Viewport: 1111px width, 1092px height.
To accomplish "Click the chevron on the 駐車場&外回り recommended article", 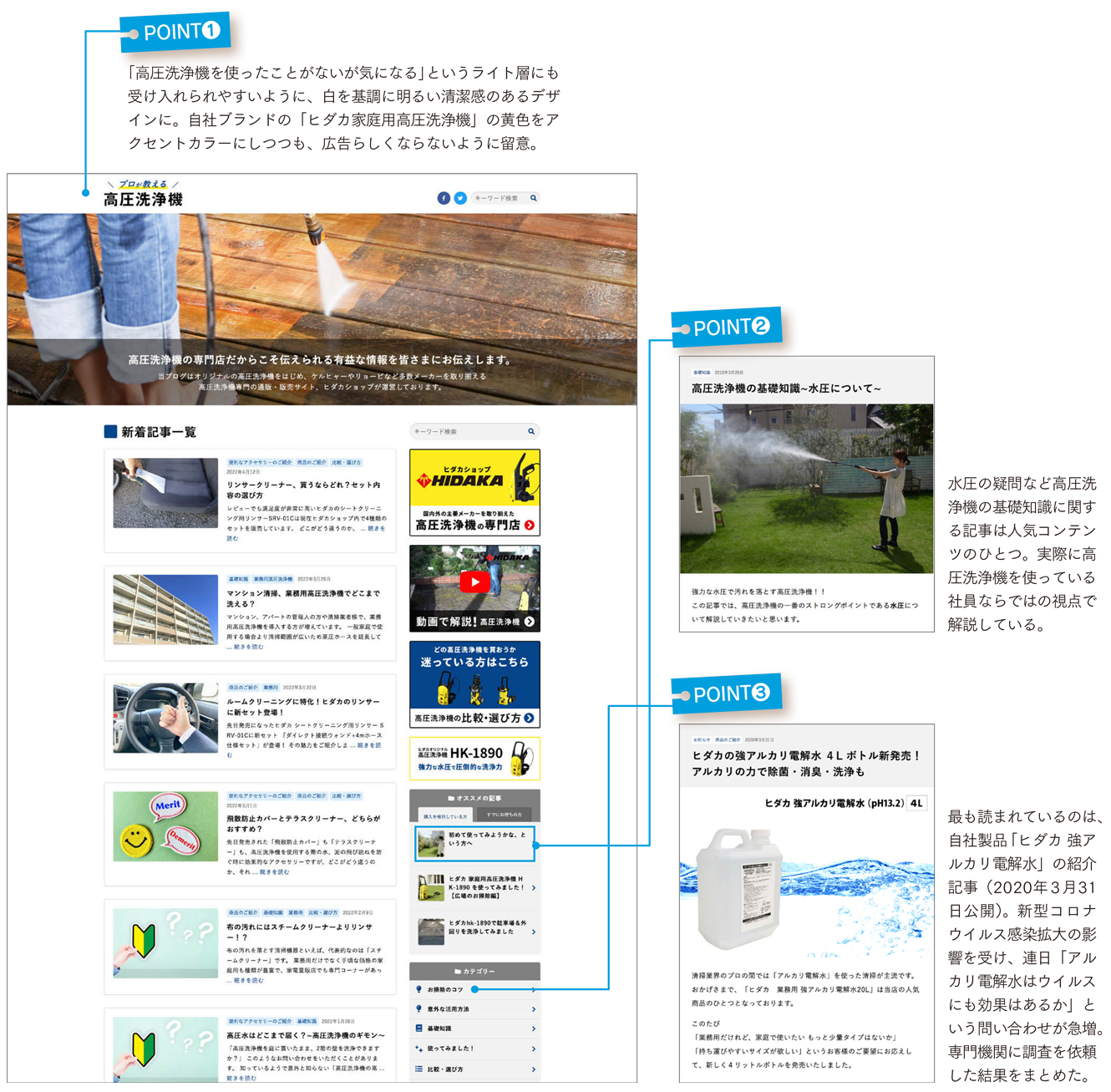I will (534, 932).
